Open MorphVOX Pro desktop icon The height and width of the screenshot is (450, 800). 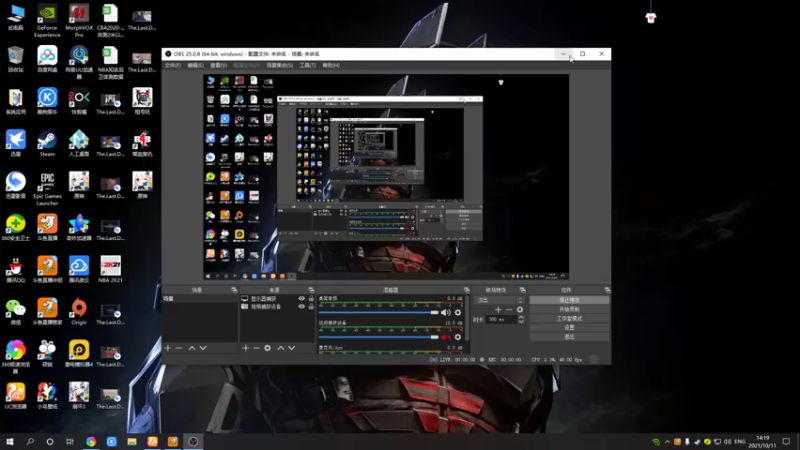tap(79, 21)
